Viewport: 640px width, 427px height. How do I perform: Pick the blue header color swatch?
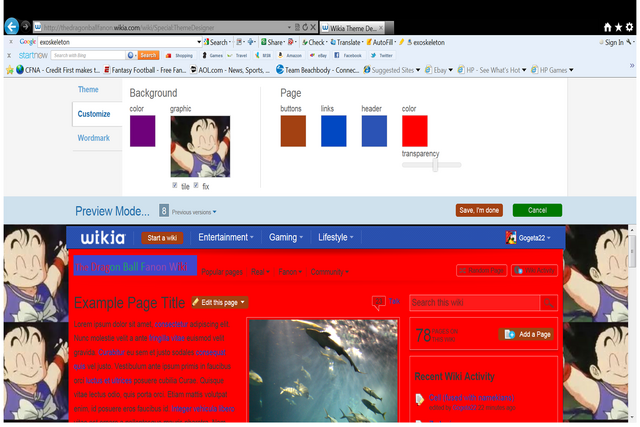click(x=374, y=131)
